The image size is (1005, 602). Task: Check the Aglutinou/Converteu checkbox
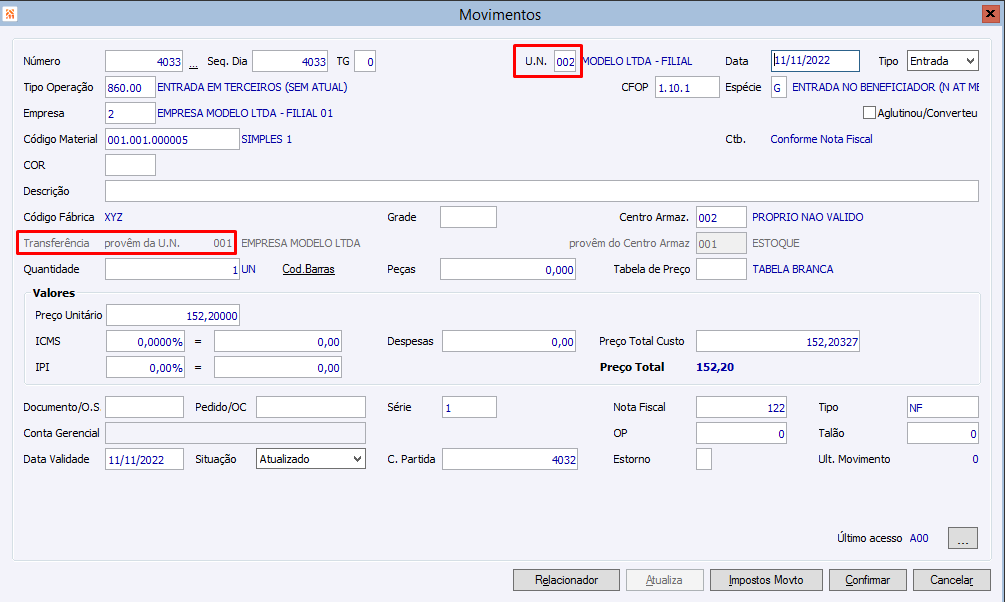click(x=869, y=113)
